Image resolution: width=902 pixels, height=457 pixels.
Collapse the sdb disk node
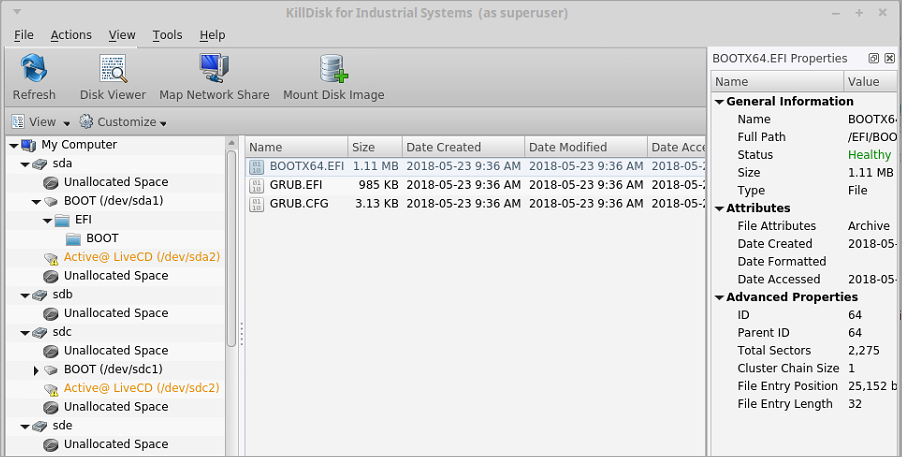point(25,295)
